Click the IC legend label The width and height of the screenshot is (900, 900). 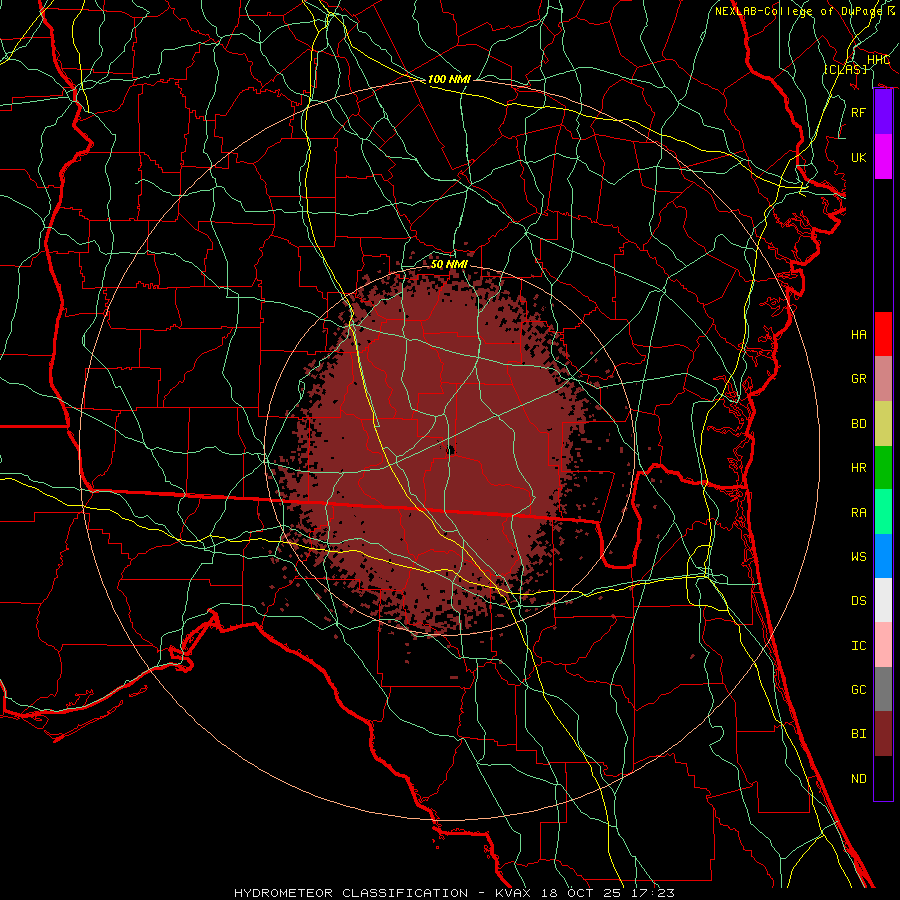[859, 646]
